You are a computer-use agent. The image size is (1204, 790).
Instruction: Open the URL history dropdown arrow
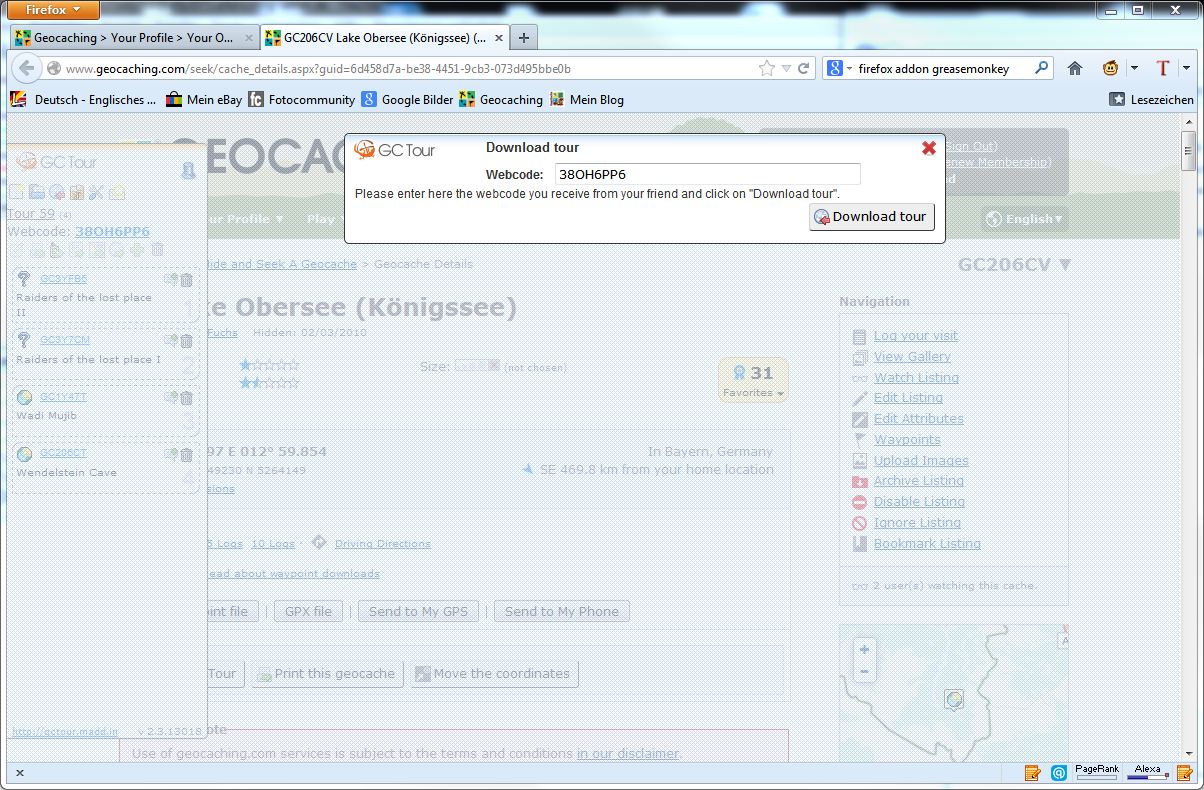786,69
